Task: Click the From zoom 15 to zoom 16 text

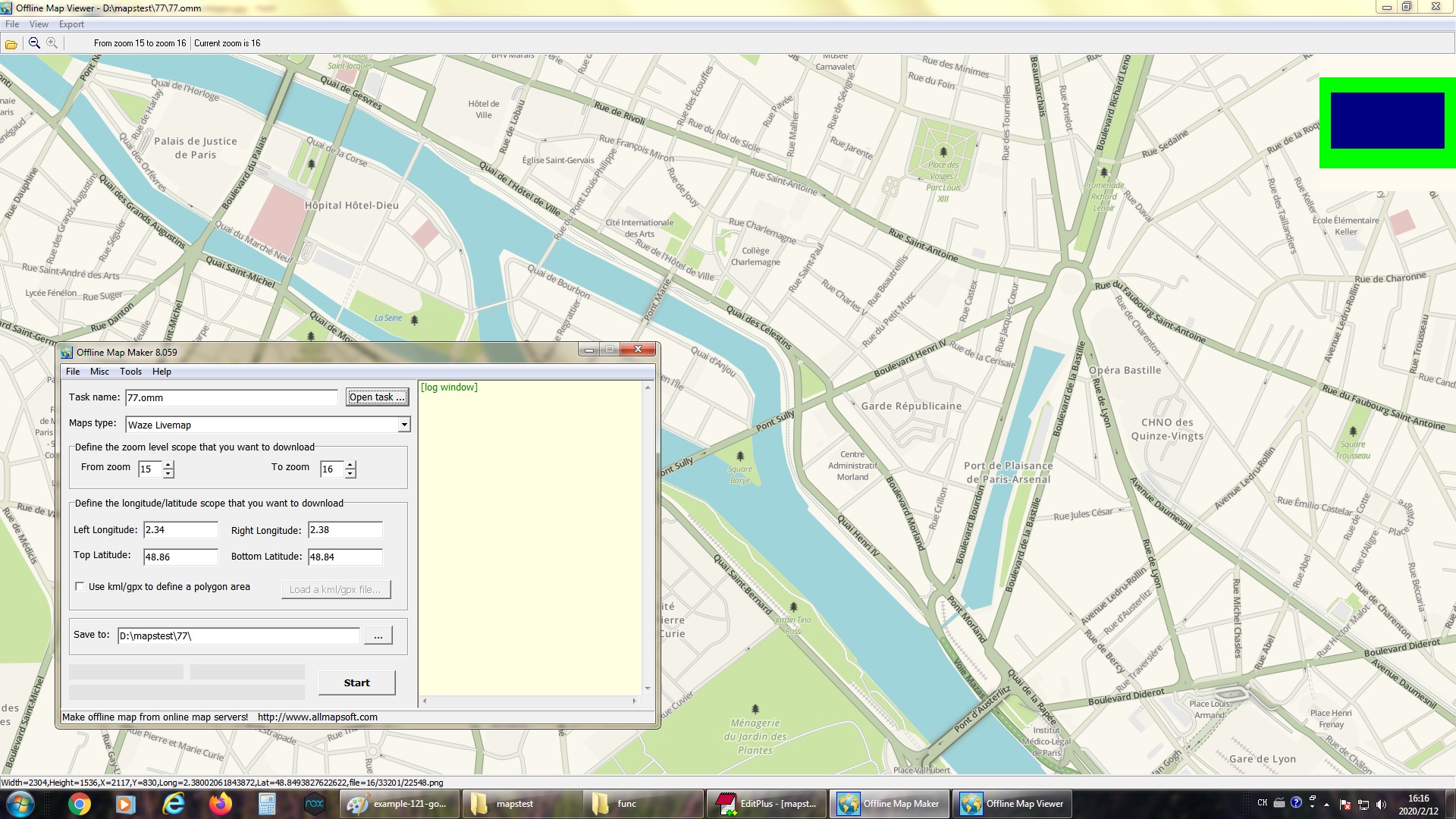Action: coord(140,43)
